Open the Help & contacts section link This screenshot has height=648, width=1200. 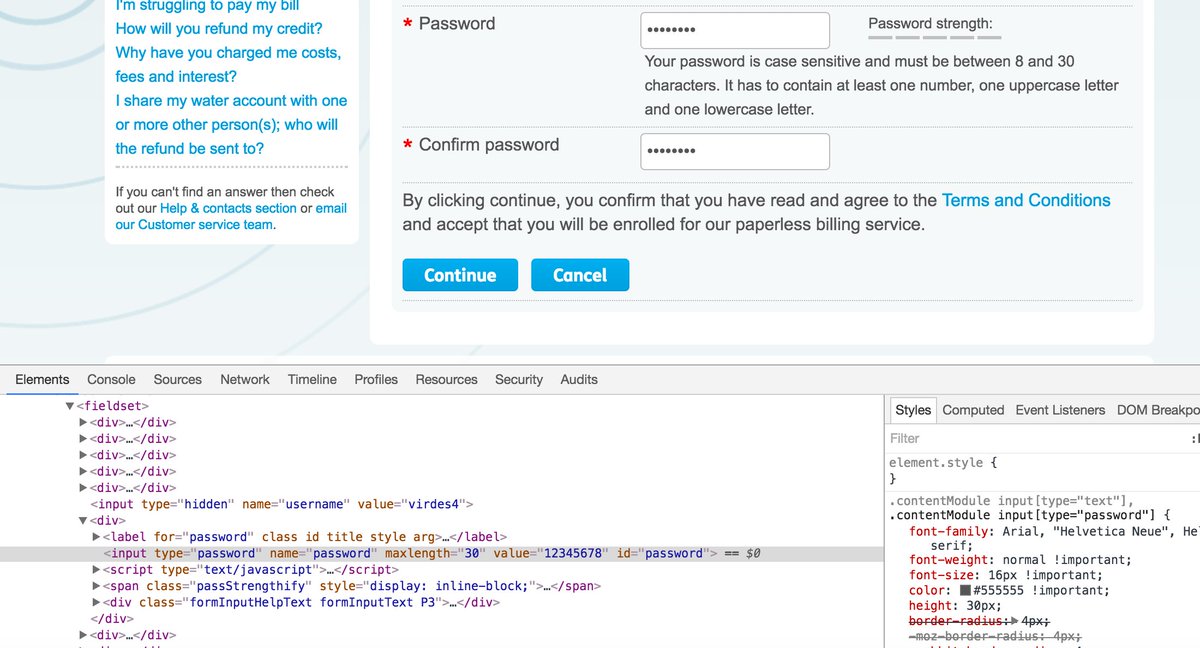point(228,208)
